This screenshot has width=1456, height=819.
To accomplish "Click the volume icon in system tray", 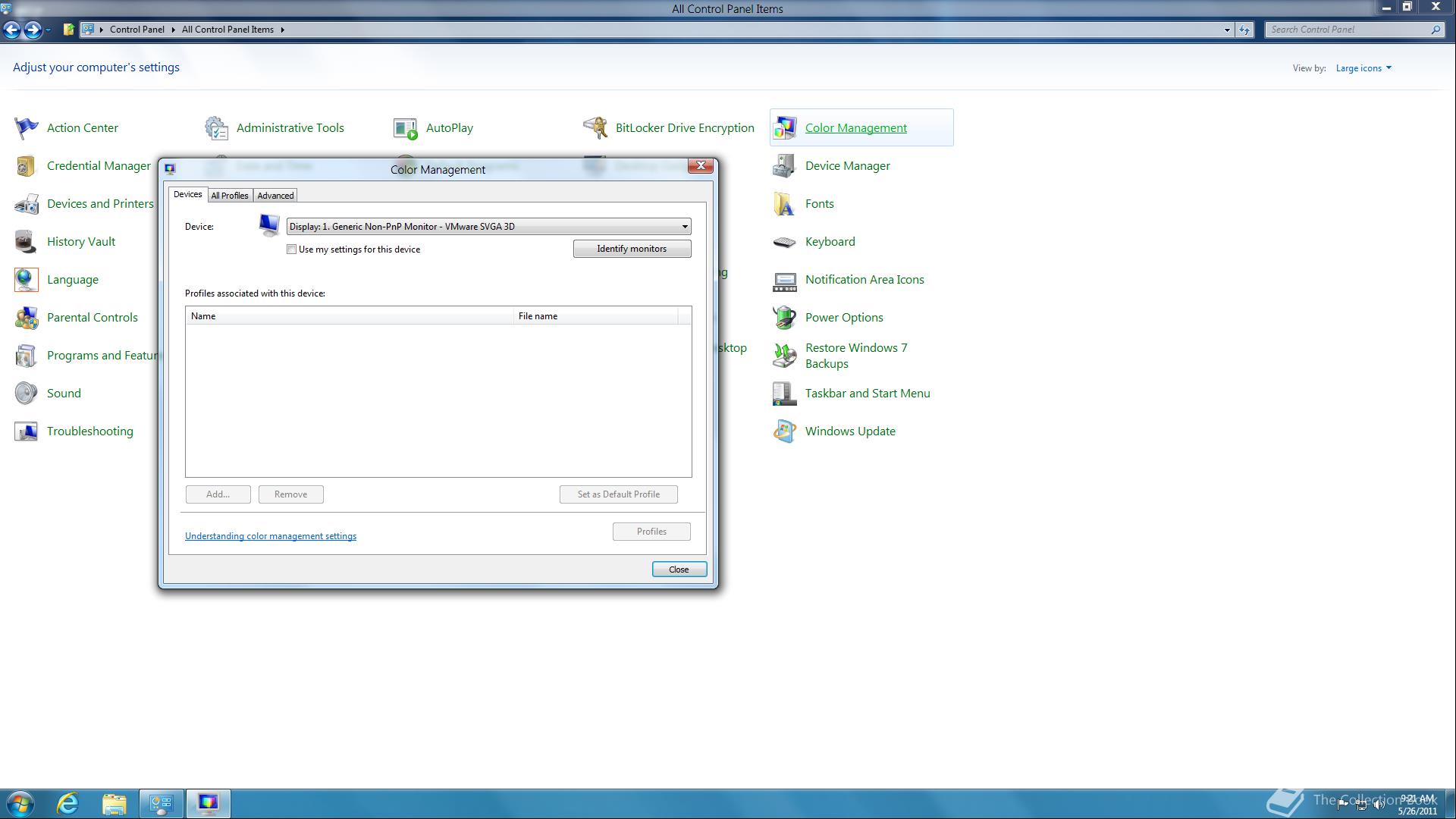I will click(1379, 805).
